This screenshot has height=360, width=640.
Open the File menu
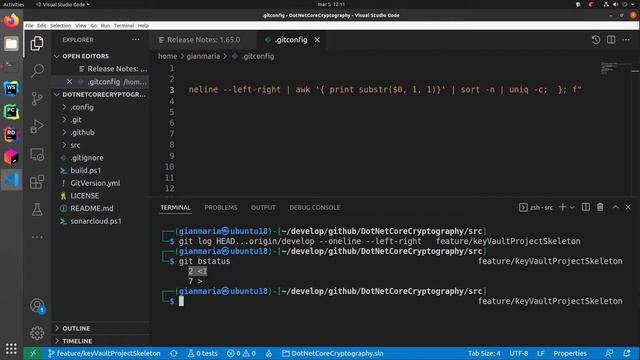click(x=29, y=25)
